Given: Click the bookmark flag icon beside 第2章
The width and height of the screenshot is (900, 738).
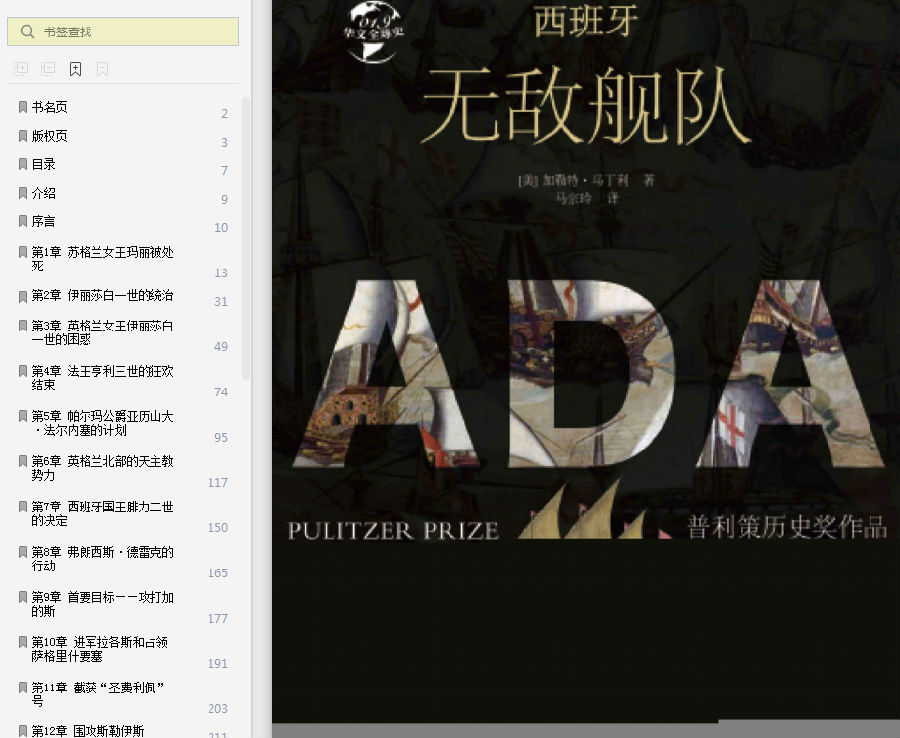Looking at the screenshot, I should (x=23, y=296).
